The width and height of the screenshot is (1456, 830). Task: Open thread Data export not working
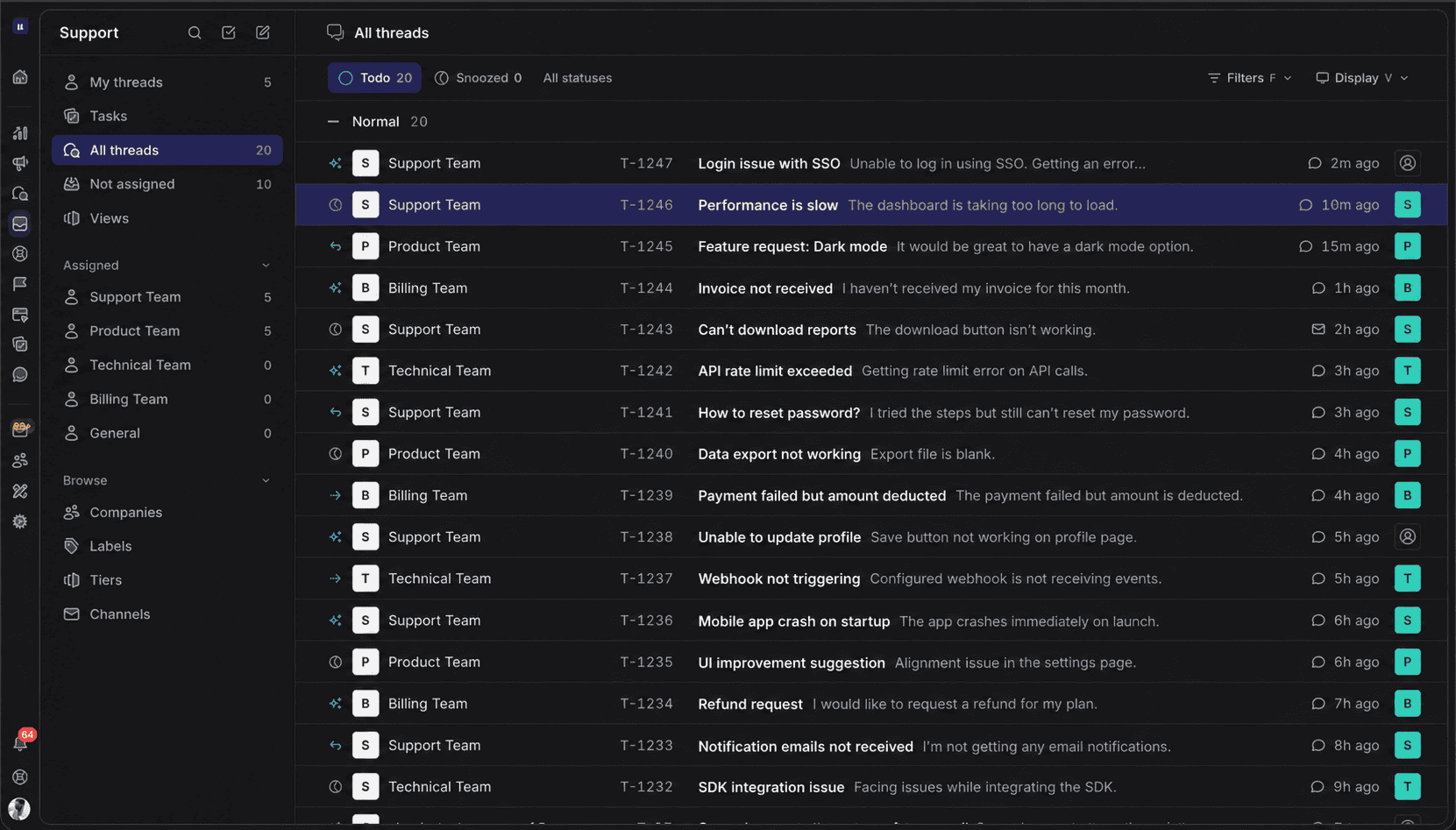point(871,454)
